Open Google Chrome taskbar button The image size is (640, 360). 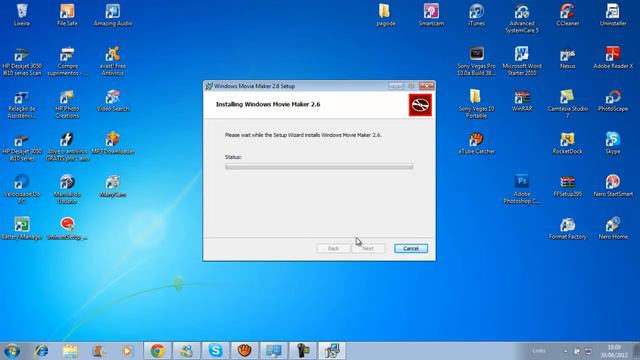tap(158, 351)
